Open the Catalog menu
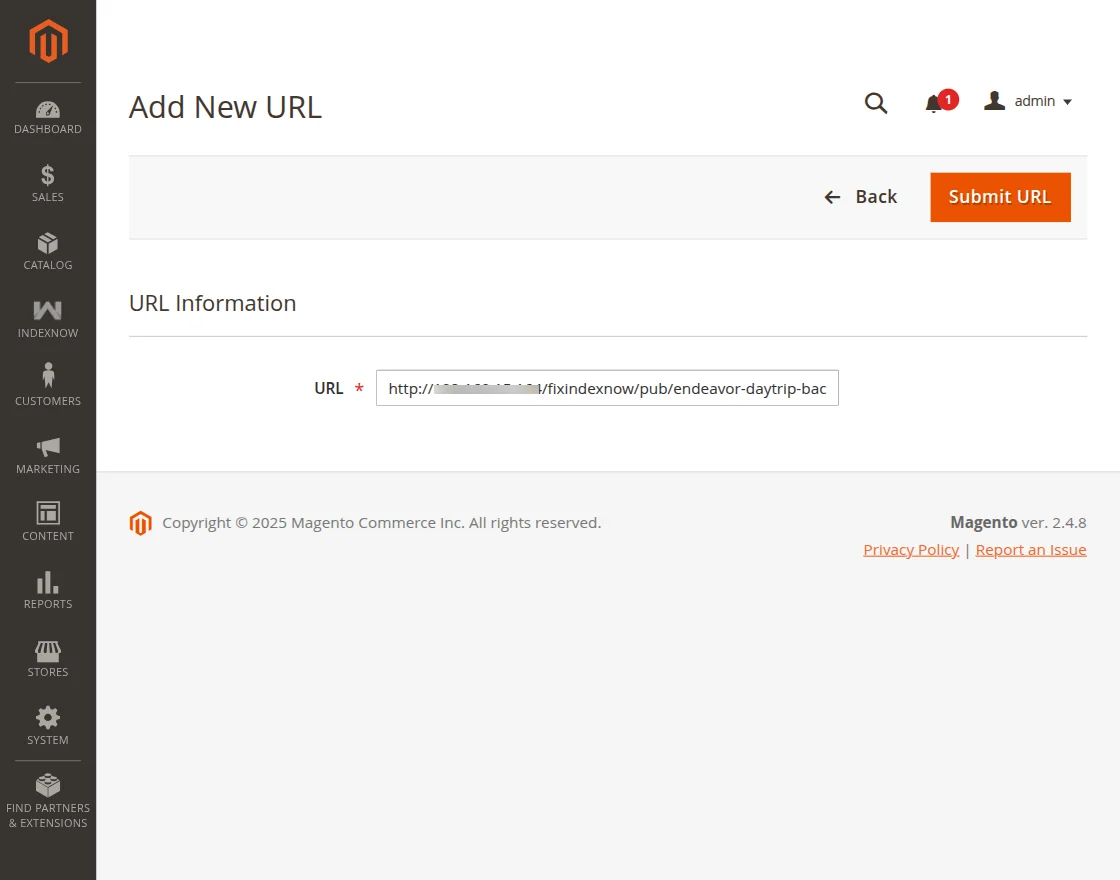 tap(47, 251)
